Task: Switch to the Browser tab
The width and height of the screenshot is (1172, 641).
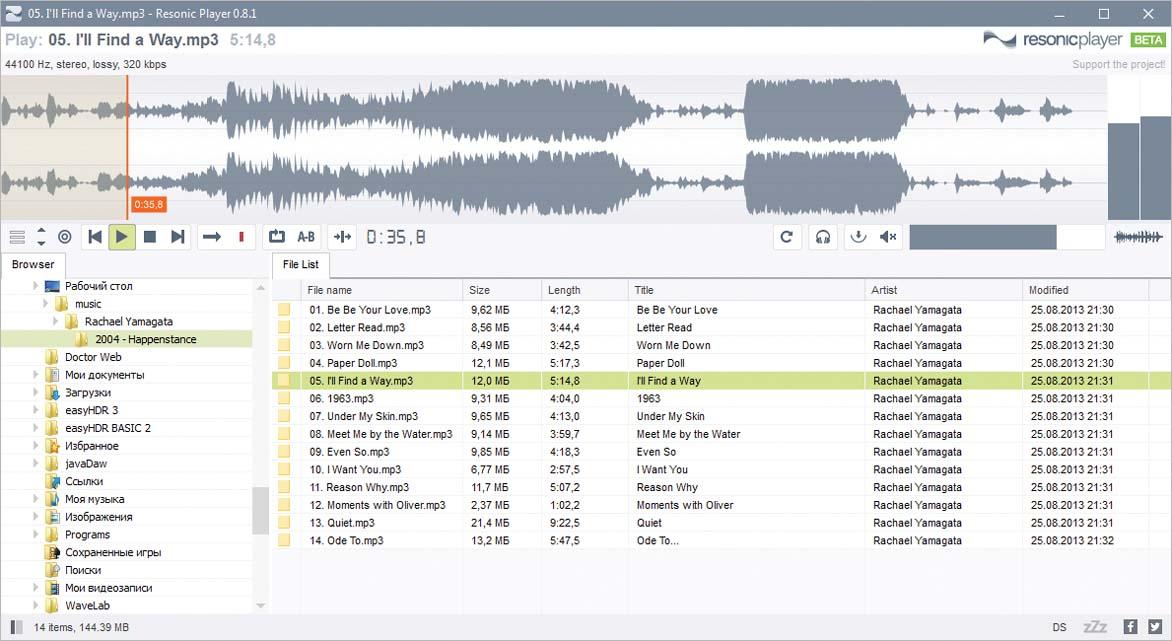Action: 33,265
